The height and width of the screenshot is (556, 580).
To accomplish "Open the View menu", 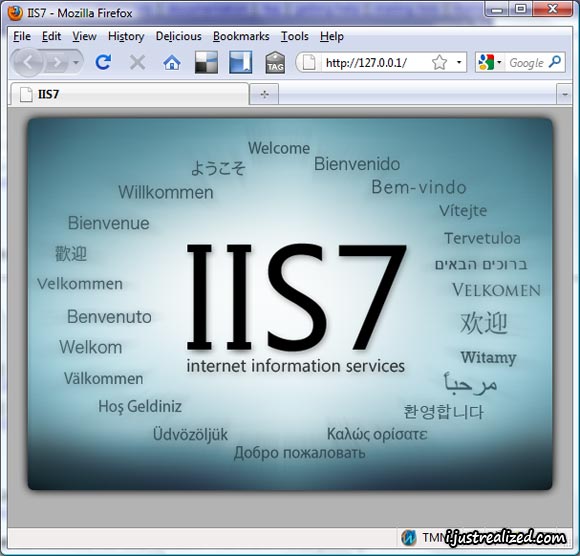I will tap(84, 36).
